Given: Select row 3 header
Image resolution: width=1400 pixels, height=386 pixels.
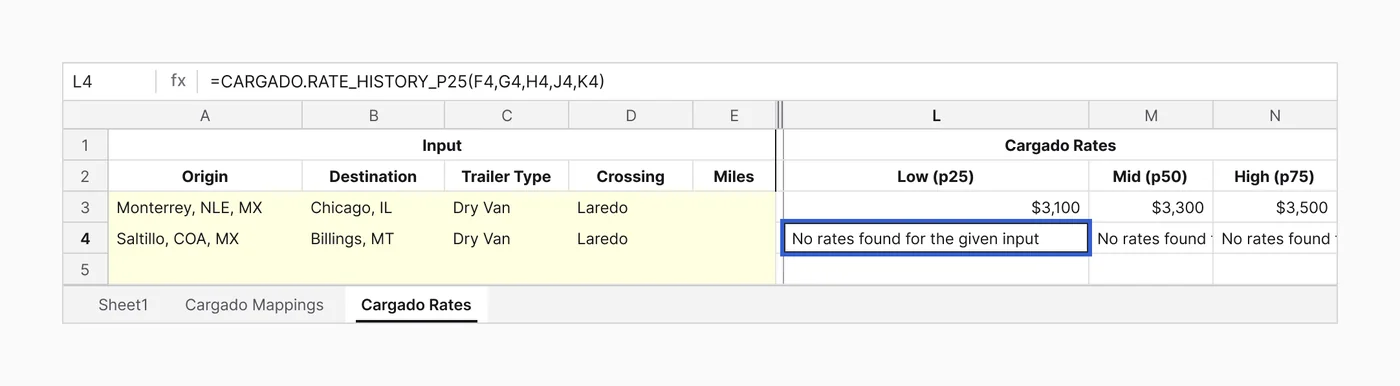Looking at the screenshot, I should [85, 208].
